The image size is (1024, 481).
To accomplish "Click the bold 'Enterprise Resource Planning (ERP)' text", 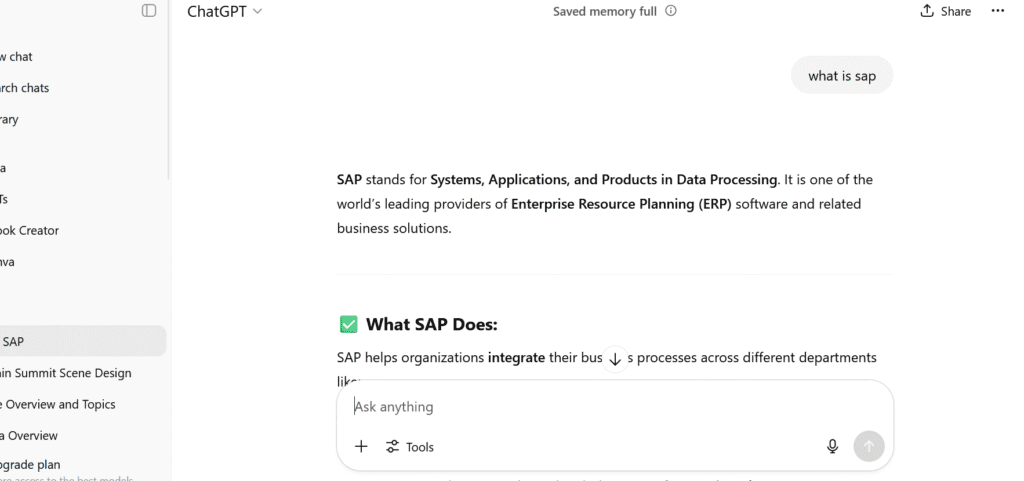I will tap(622, 204).
